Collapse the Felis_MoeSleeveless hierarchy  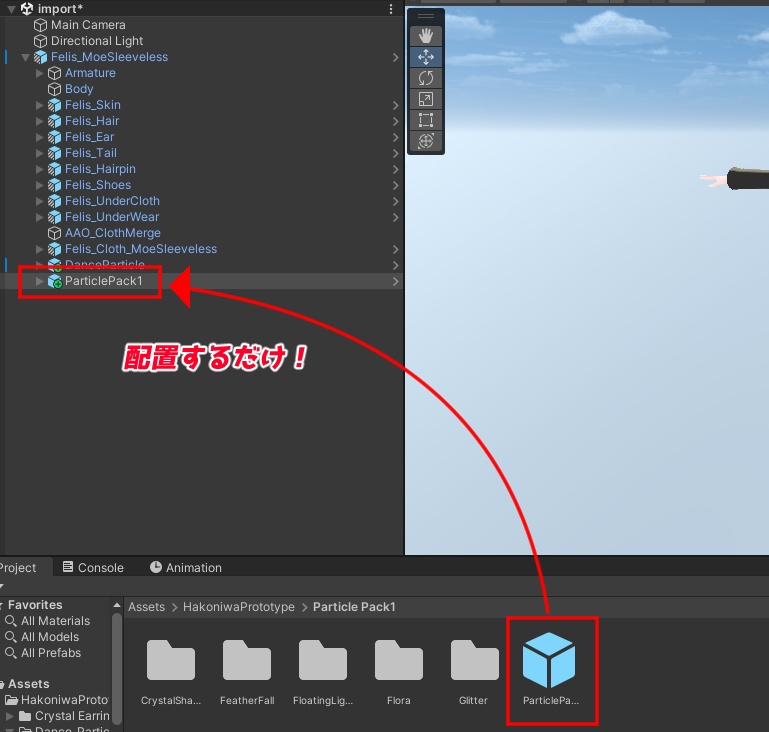tap(26, 57)
